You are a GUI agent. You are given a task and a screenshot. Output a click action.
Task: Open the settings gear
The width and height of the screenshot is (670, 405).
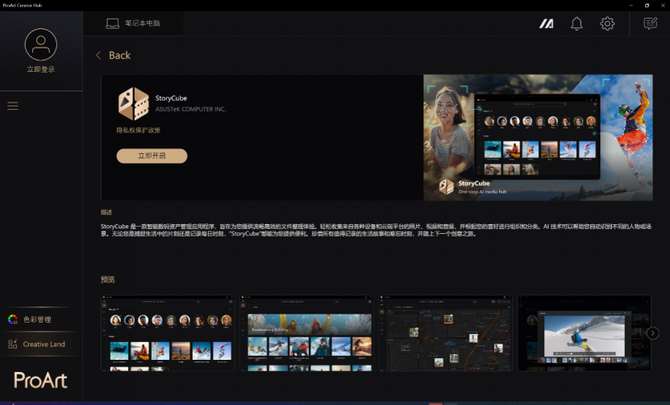click(x=607, y=24)
